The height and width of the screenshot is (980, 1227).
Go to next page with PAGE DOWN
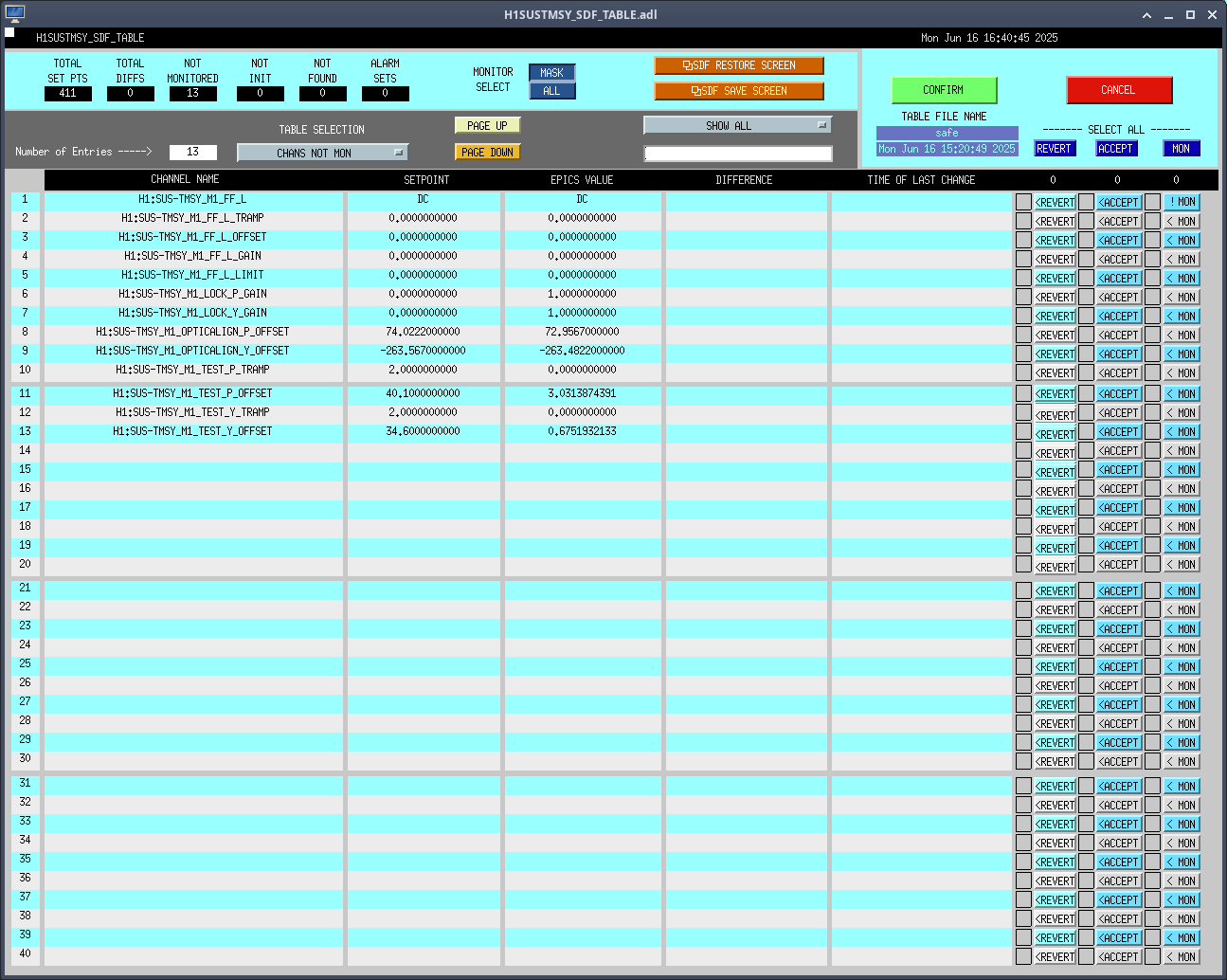pyautogui.click(x=487, y=152)
